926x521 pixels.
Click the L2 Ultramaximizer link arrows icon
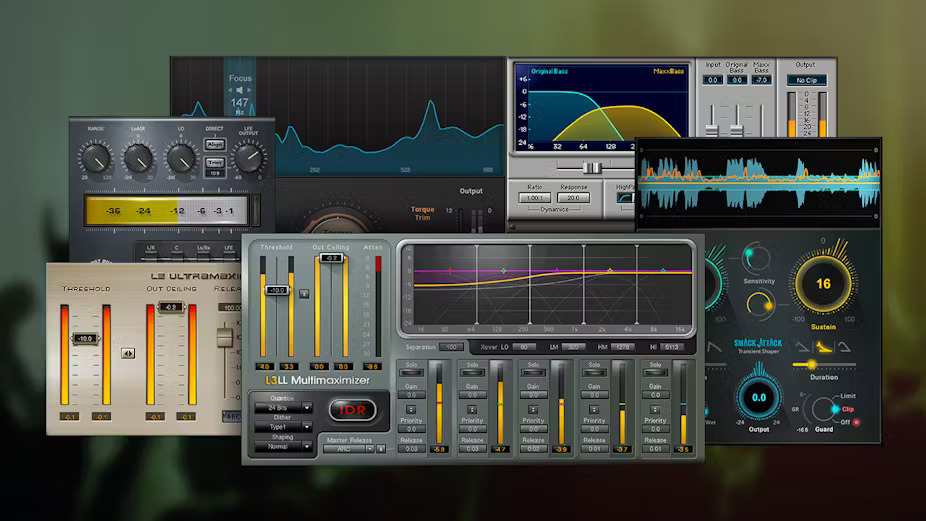(x=128, y=353)
